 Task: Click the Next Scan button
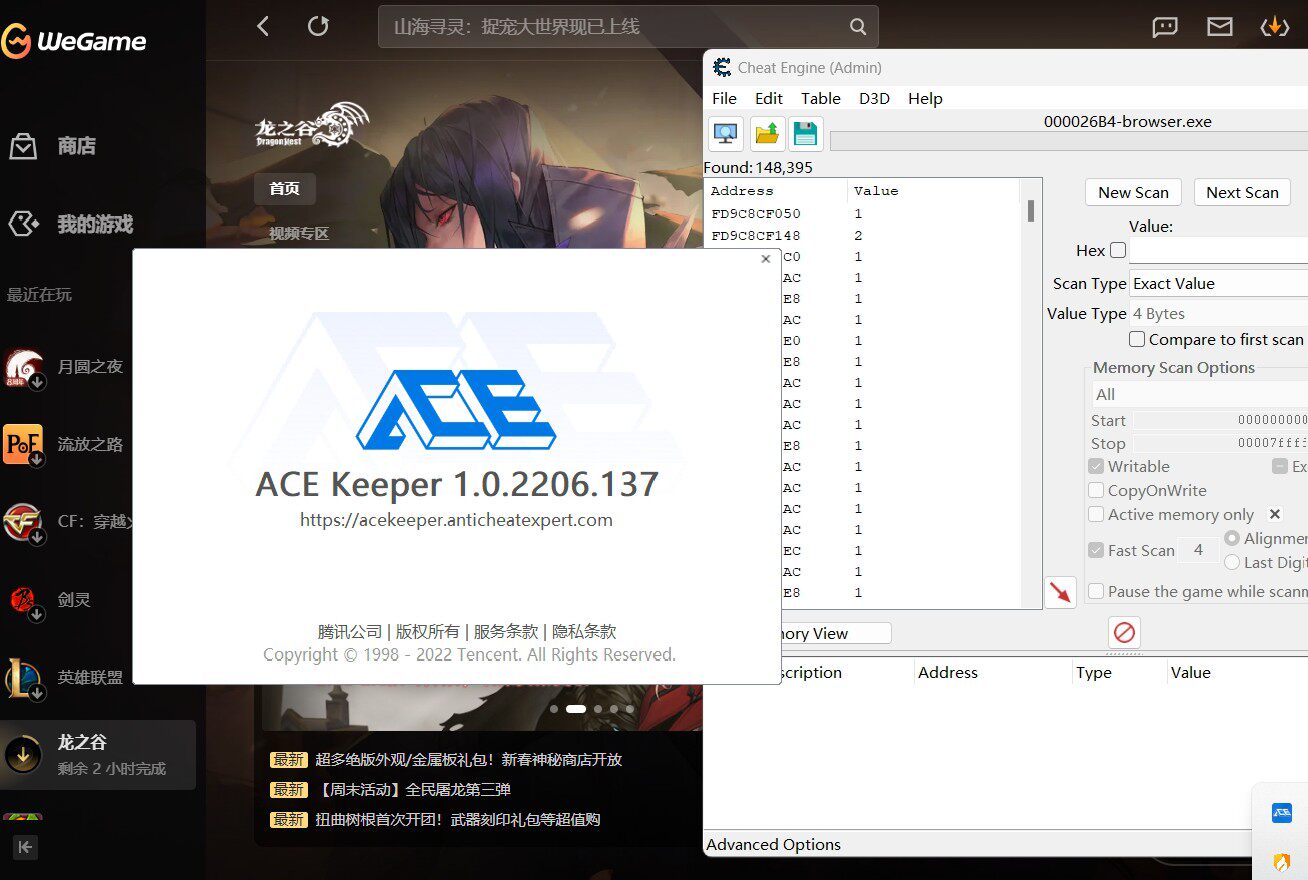(1242, 192)
